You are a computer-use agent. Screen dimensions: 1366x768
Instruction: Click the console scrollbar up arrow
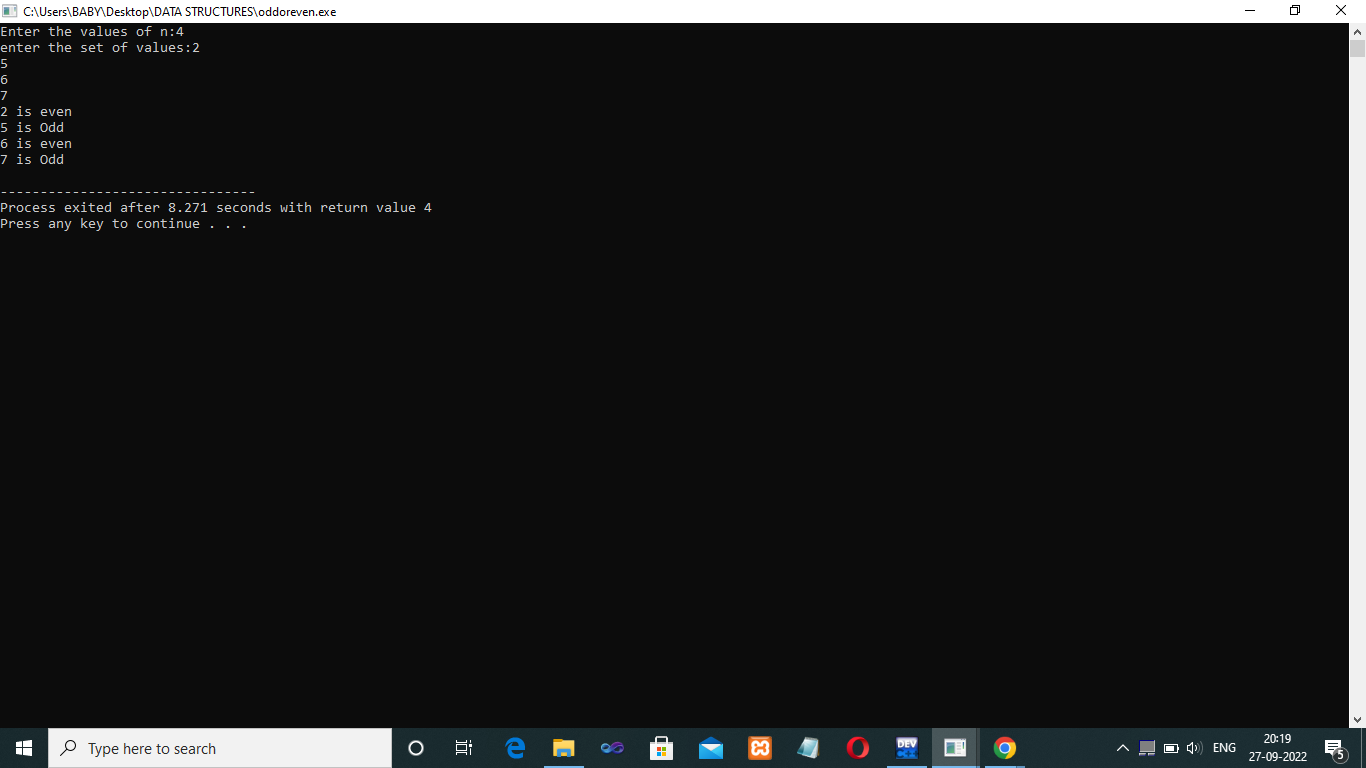(1357, 31)
